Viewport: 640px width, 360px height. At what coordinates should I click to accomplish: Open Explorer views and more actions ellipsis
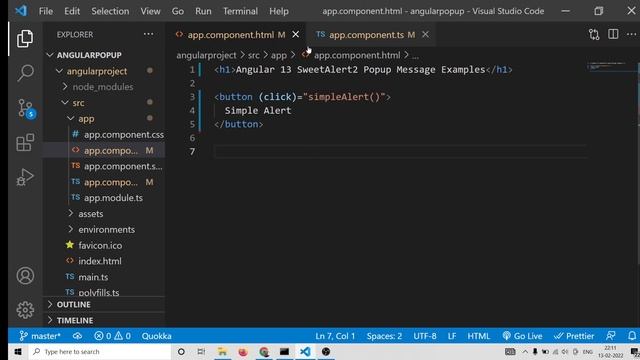click(149, 34)
